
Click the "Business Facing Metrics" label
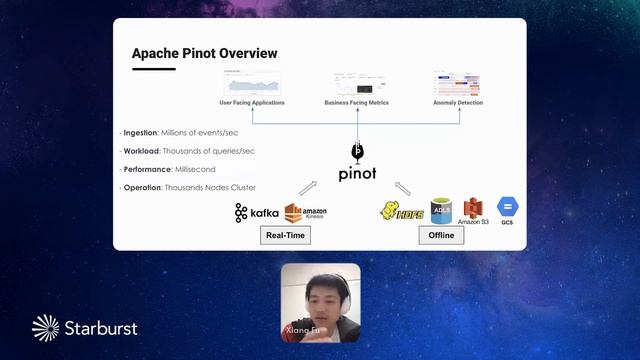coord(357,103)
